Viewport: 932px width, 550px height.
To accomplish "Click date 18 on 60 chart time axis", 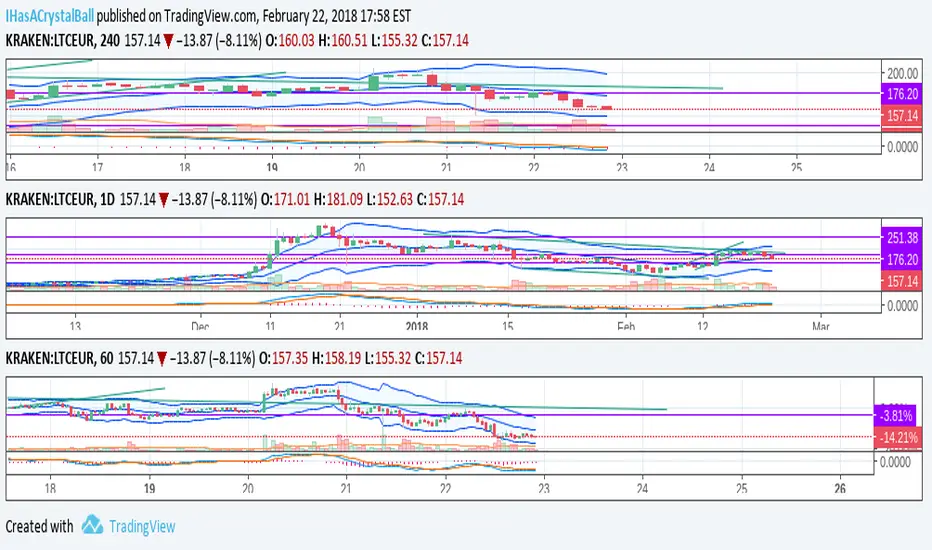I will click(51, 488).
